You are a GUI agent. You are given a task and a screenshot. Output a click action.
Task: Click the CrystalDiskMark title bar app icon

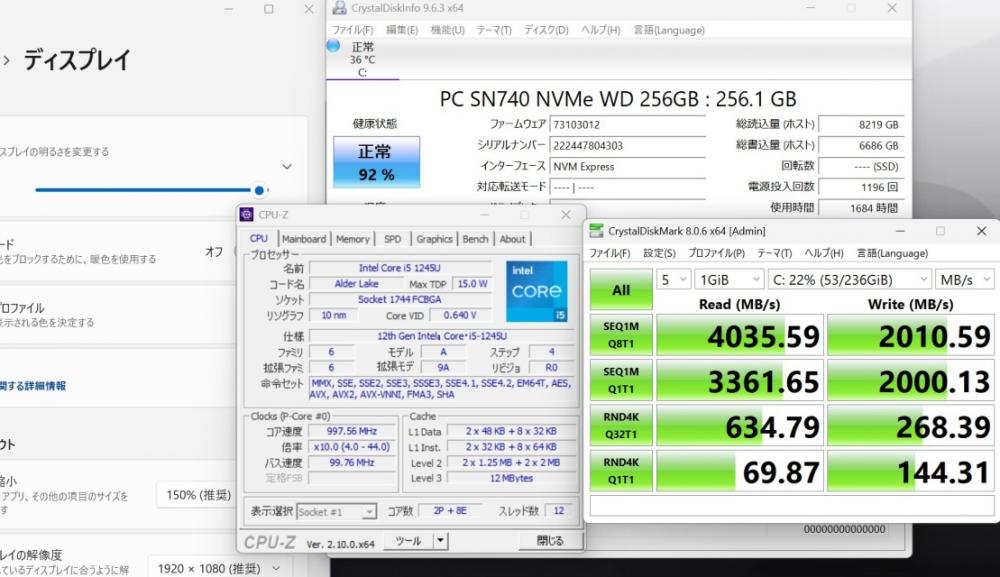point(596,231)
